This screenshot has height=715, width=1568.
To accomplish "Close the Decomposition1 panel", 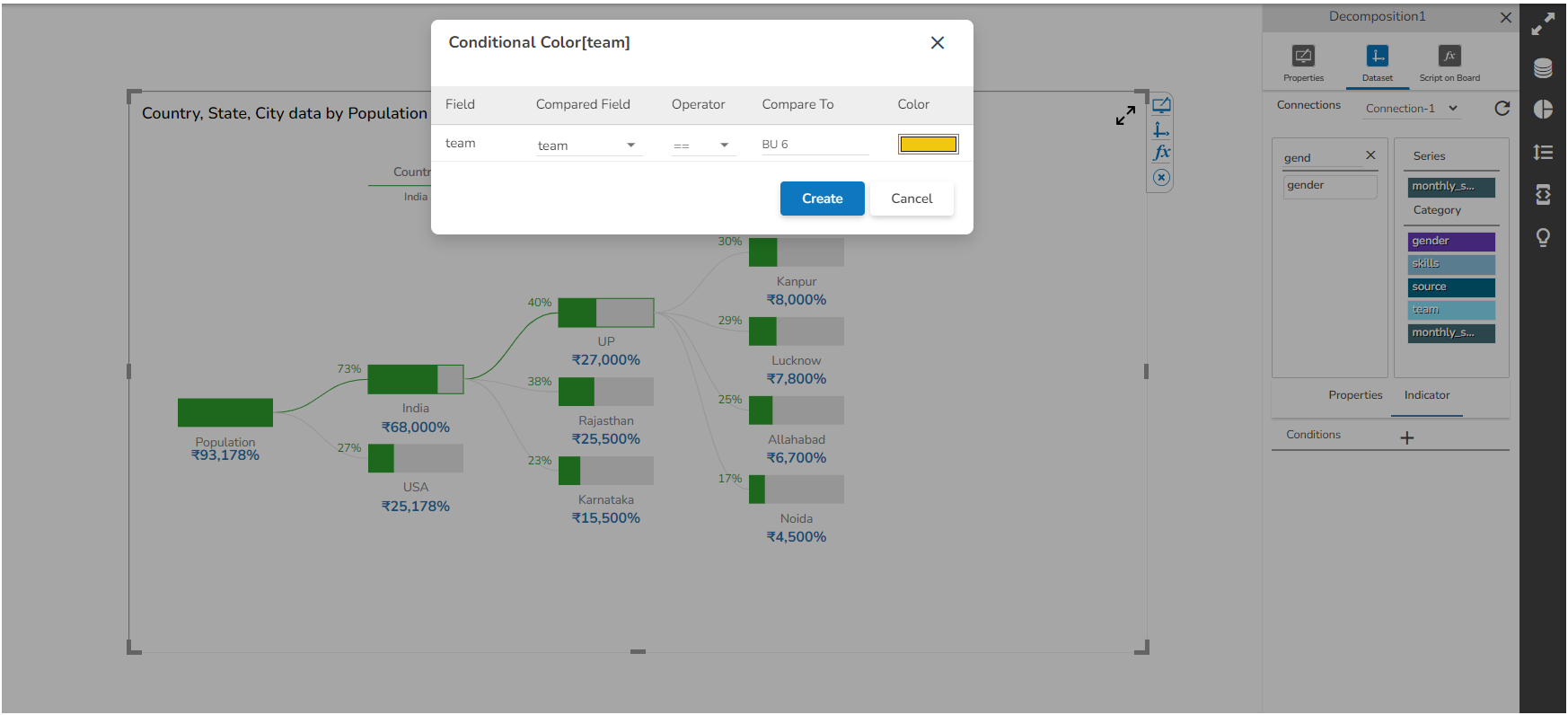I will point(1505,17).
